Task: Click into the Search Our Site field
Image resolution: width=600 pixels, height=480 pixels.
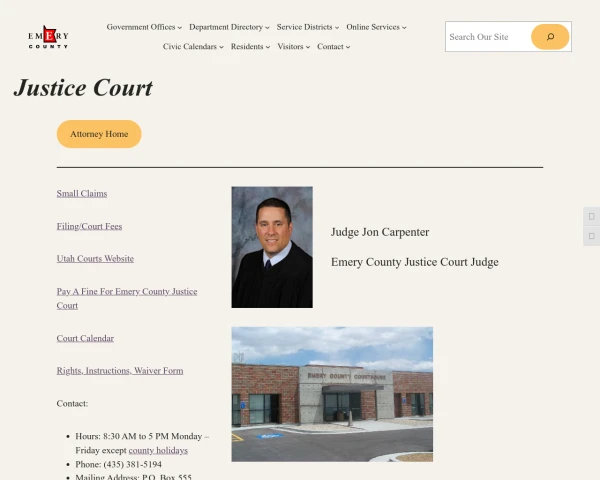Action: 488,37
